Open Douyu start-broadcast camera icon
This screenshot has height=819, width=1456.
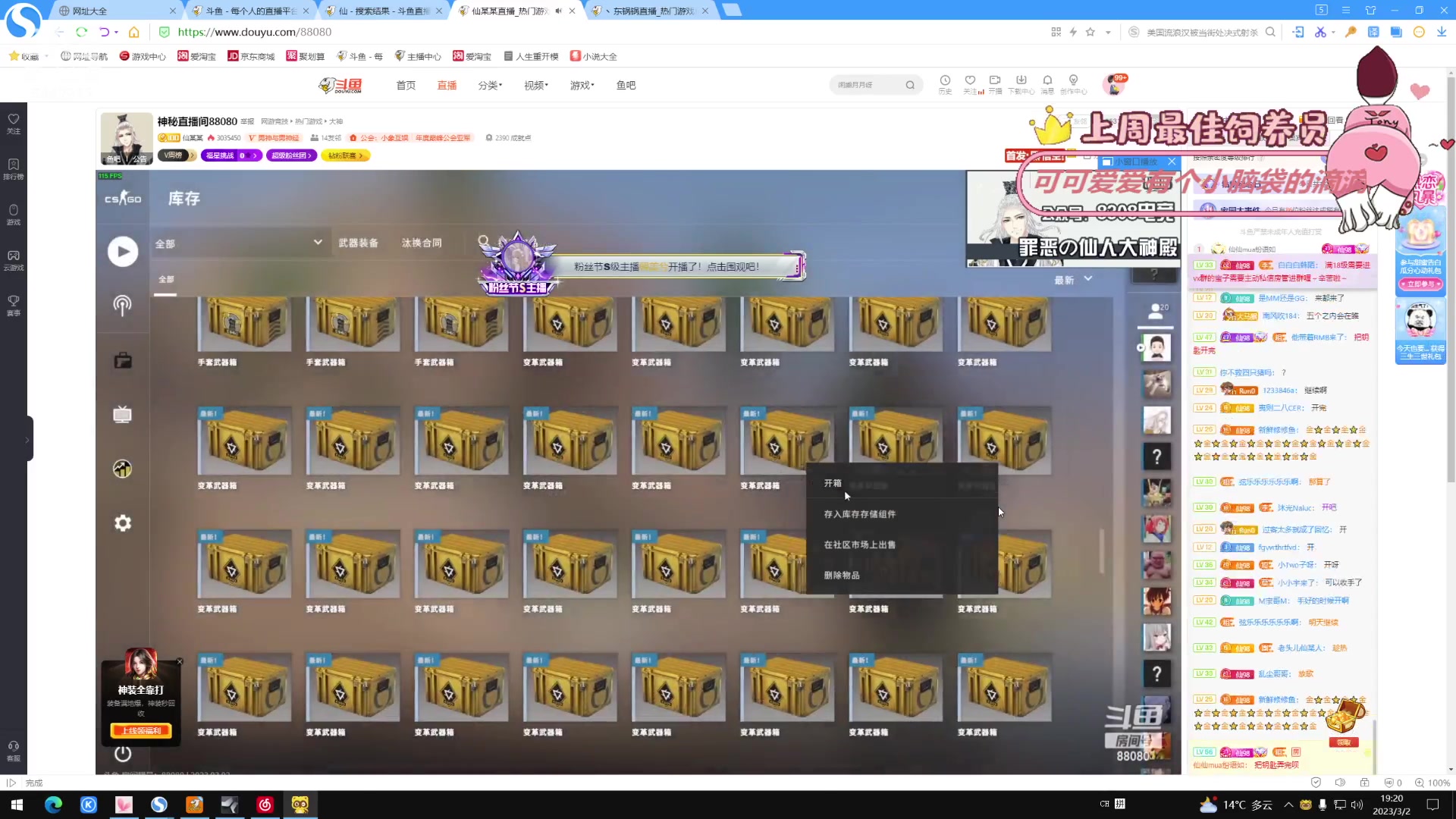click(x=995, y=84)
